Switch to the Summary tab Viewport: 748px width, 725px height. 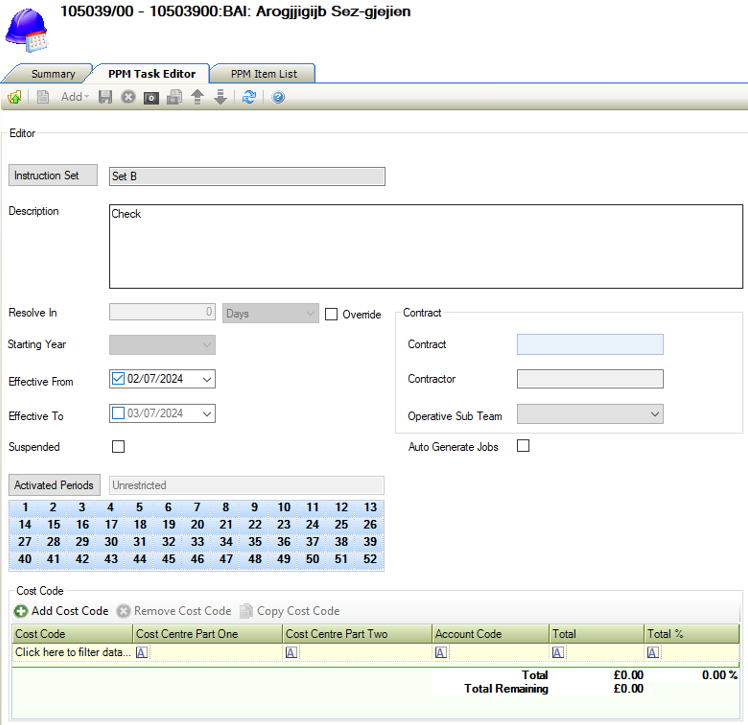[x=53, y=74]
